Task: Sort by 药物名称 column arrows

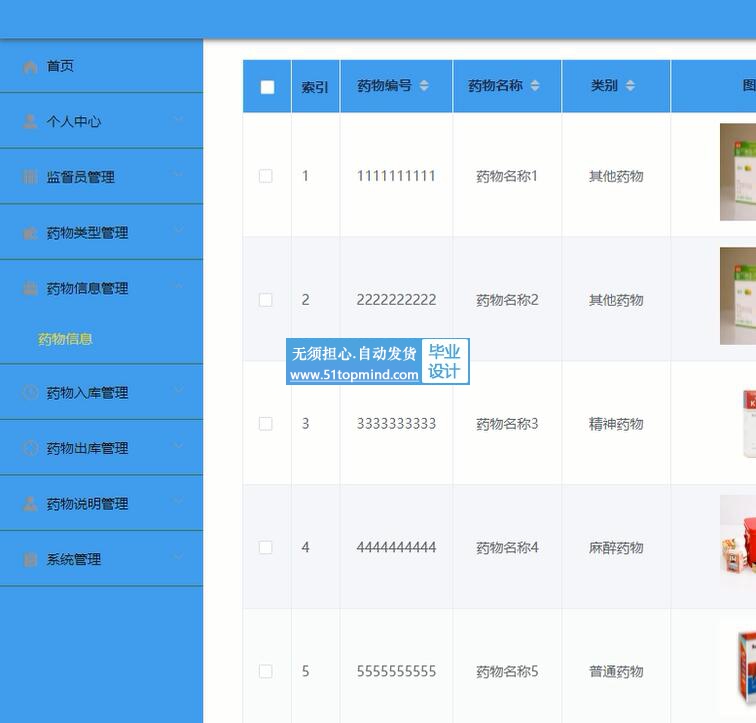Action: pos(535,86)
